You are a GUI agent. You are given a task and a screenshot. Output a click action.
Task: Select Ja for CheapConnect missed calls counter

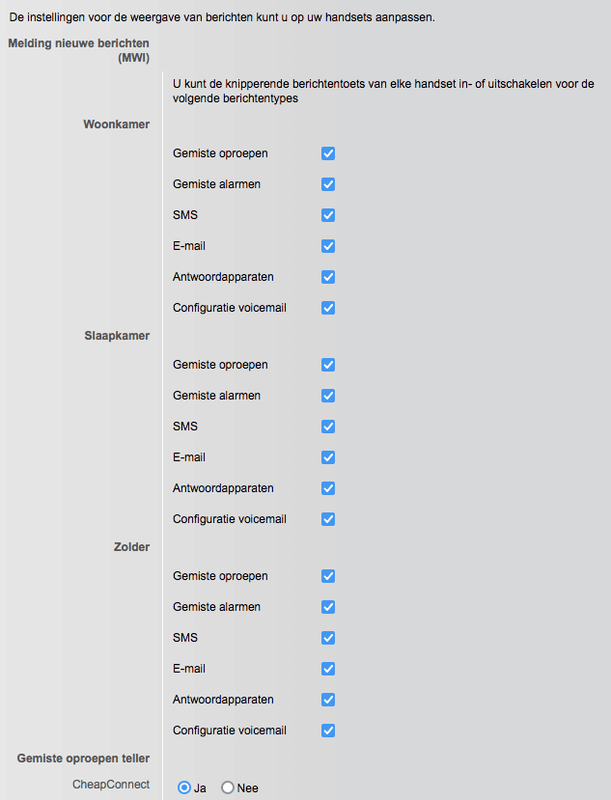click(184, 788)
